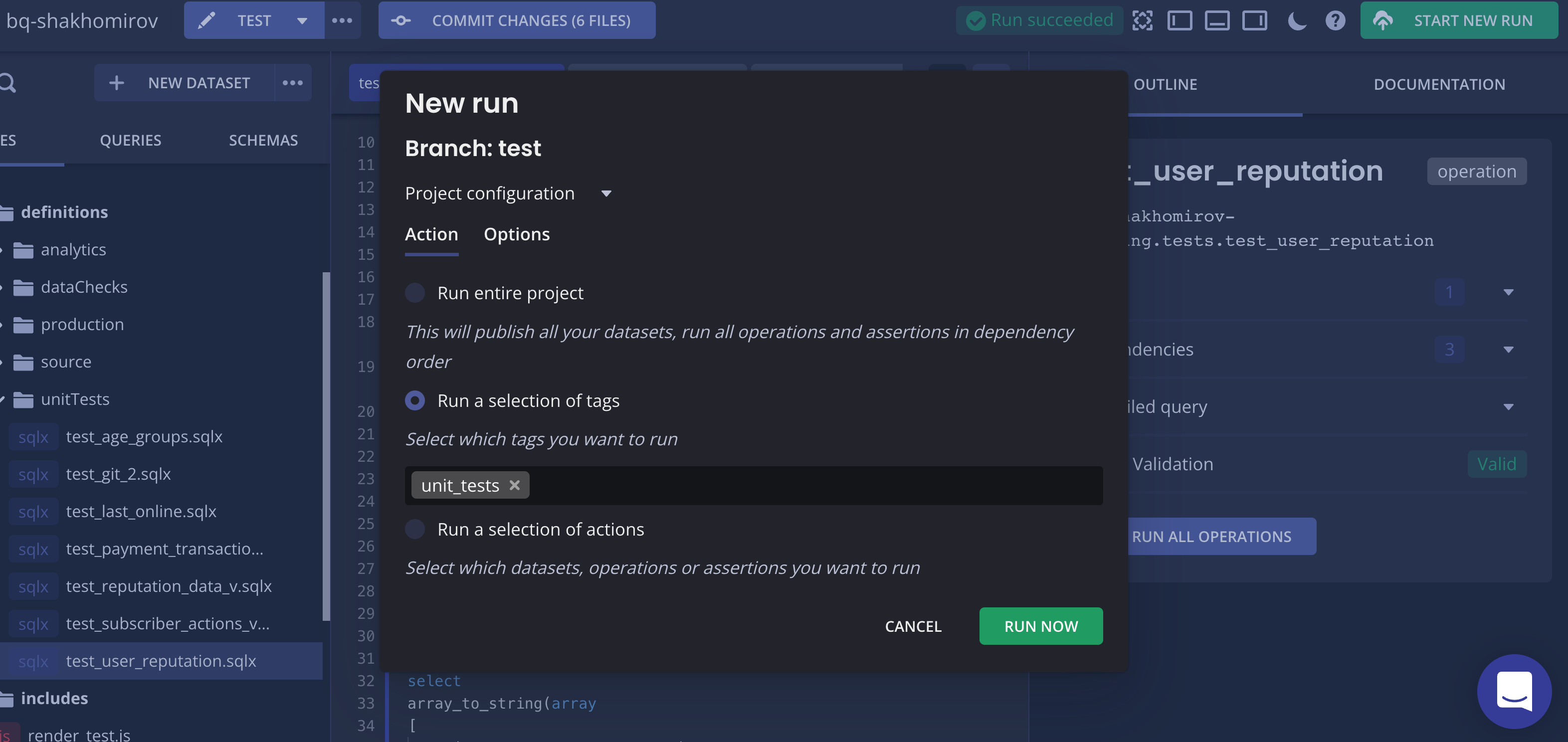Expand the compiled query dropdown
This screenshot has width=1568, height=742.
click(1508, 407)
